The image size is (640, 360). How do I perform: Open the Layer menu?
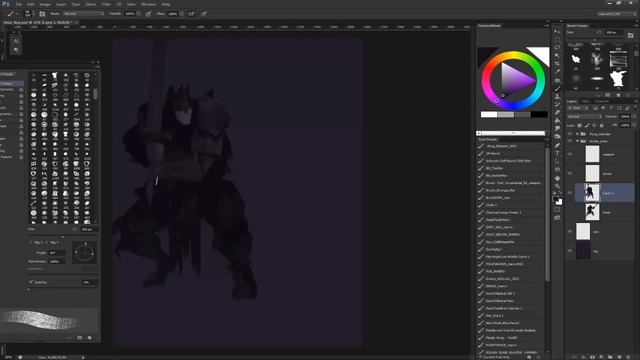click(x=61, y=4)
